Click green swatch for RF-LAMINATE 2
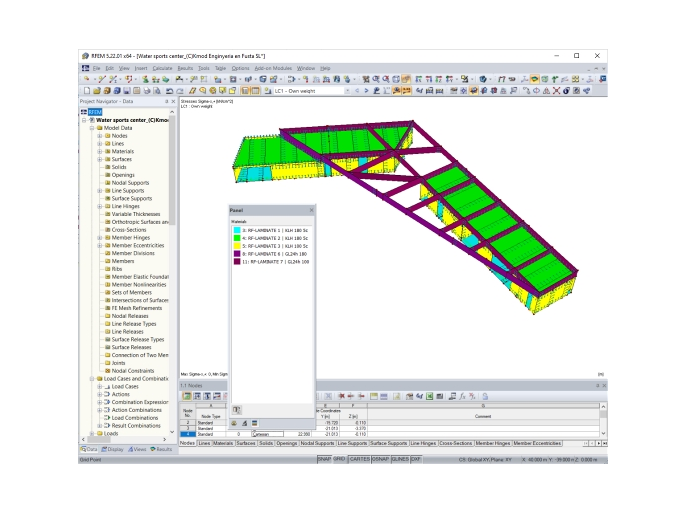The width and height of the screenshot is (686, 514). (237, 238)
